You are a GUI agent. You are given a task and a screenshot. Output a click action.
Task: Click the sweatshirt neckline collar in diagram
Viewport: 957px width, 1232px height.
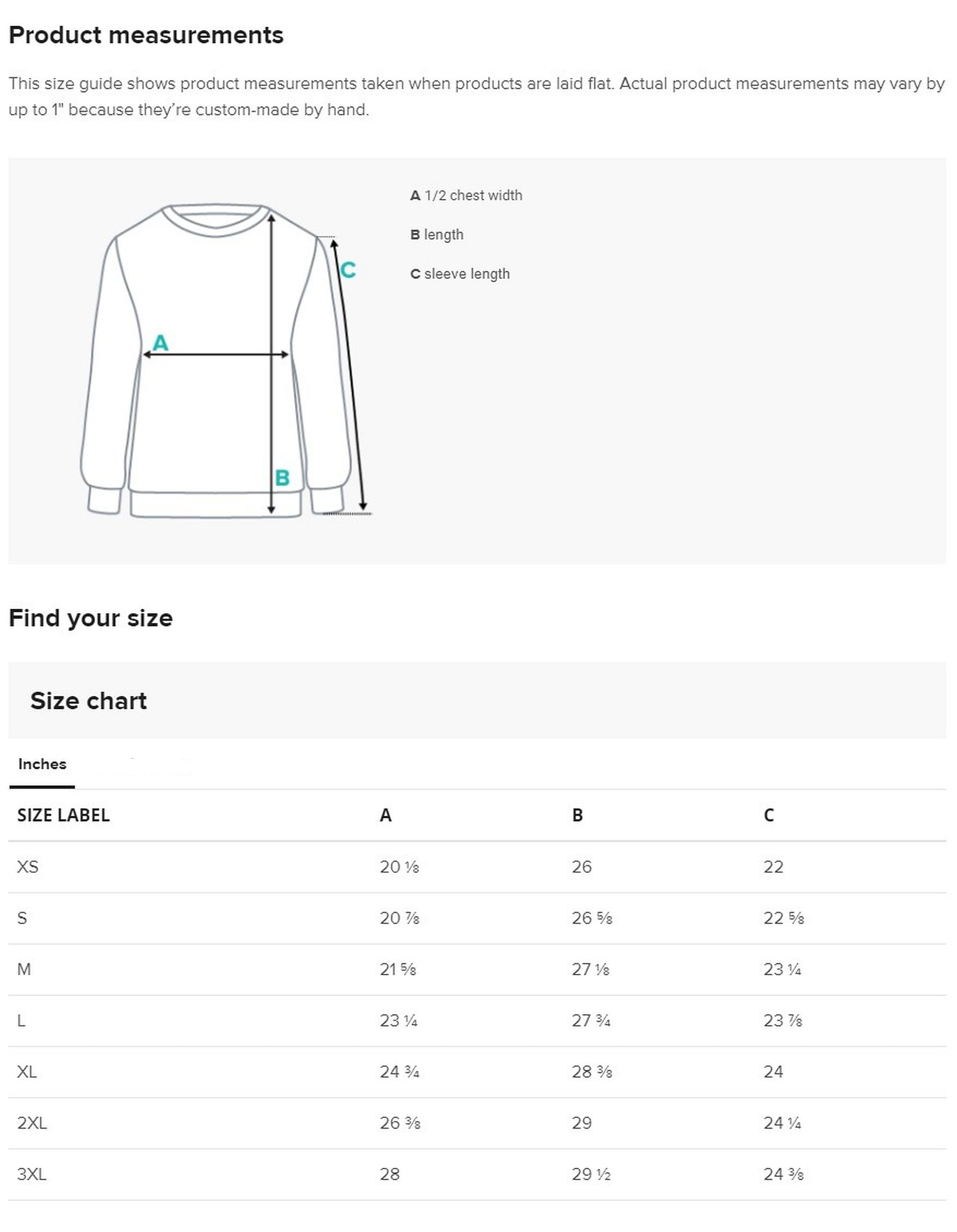pos(215,220)
